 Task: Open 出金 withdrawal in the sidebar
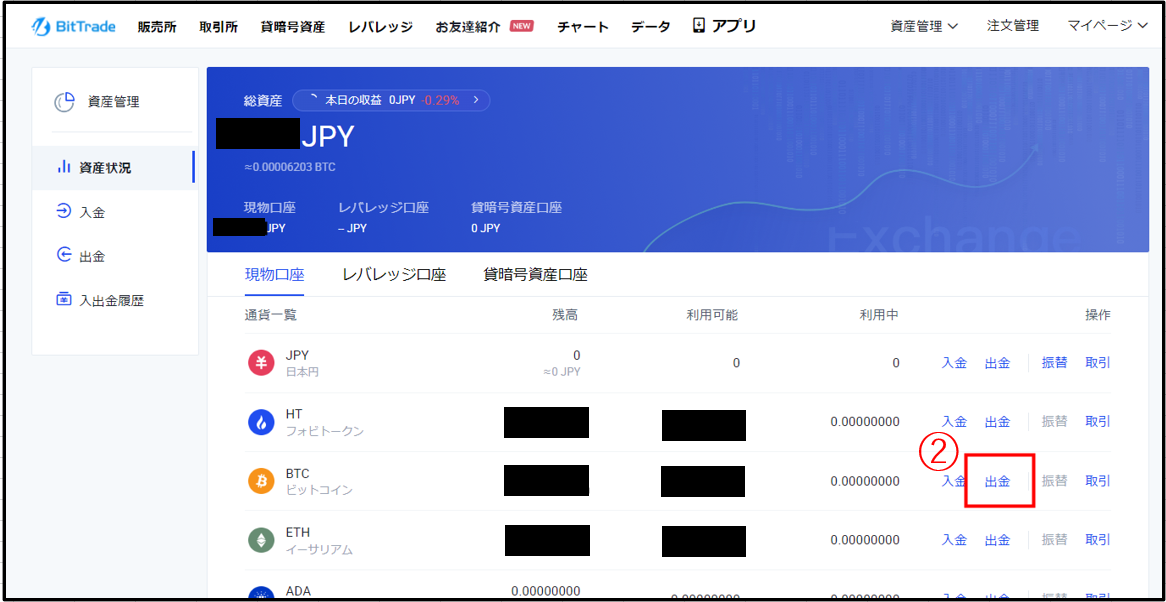click(92, 256)
